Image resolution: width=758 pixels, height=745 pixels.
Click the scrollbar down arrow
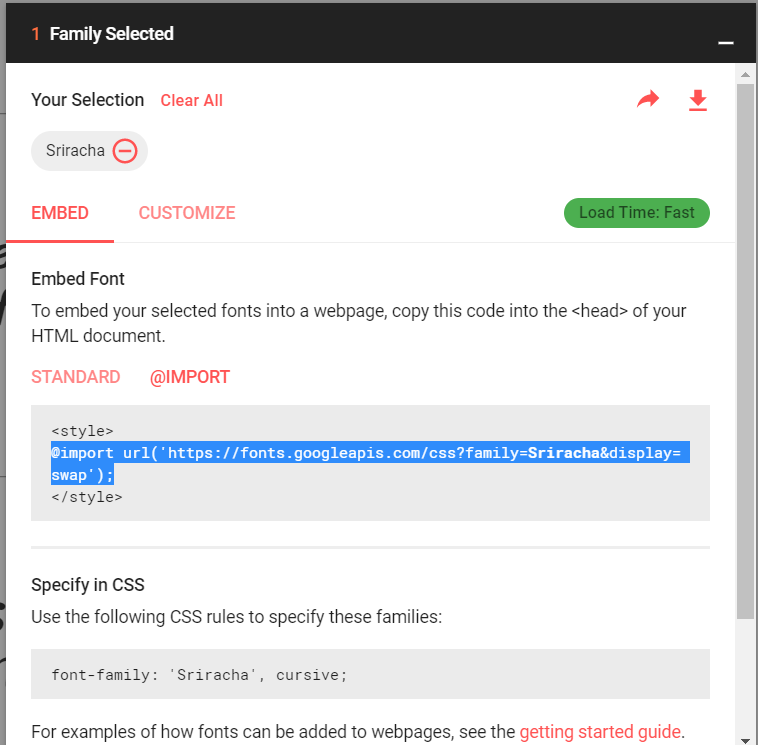click(746, 739)
